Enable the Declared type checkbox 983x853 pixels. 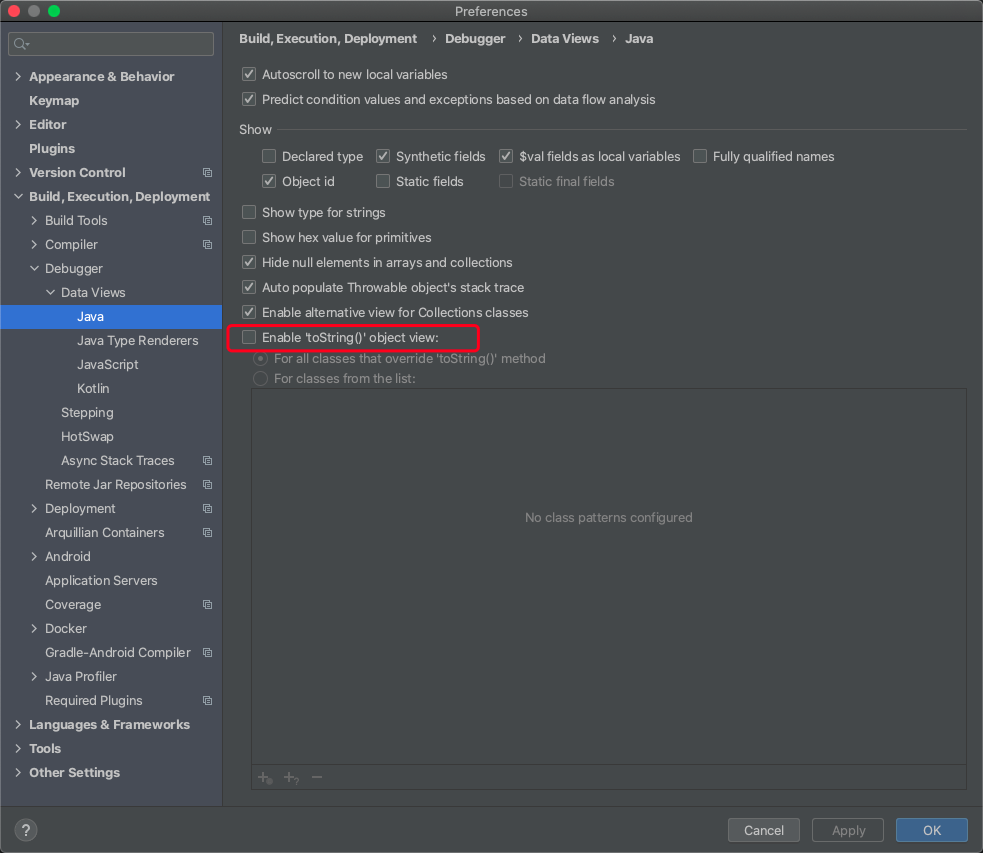(x=269, y=157)
